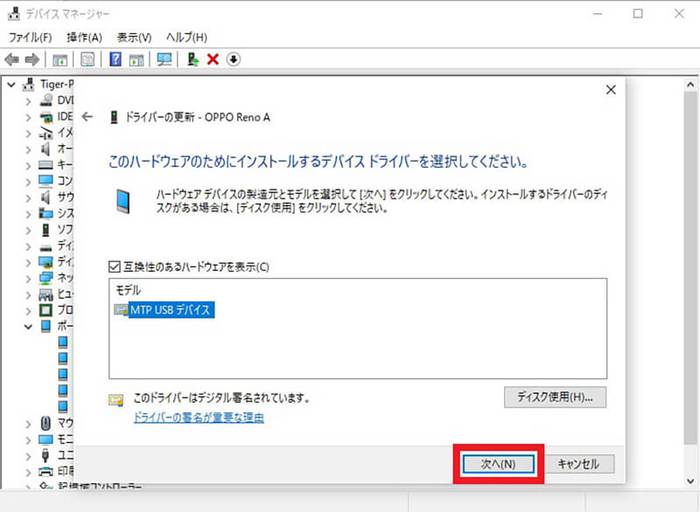
Task: Select the keyboard category icon in tree
Action: pos(46,165)
